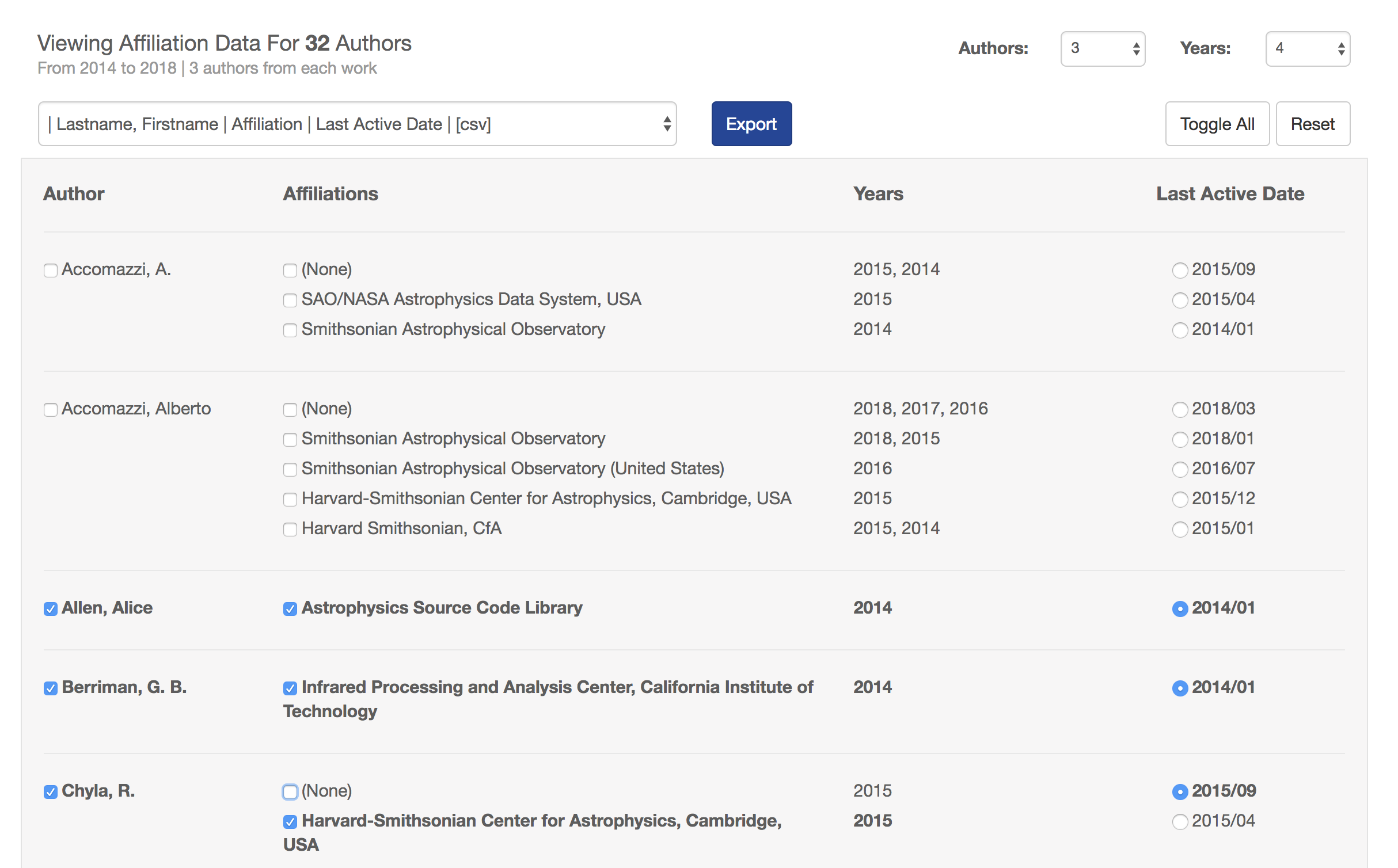Click the Export button

[751, 123]
